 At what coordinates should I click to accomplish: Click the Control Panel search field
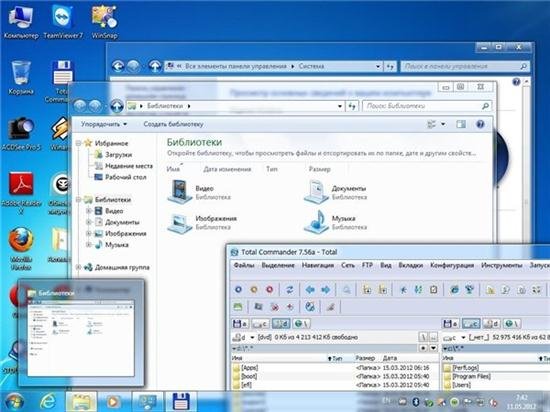464,66
